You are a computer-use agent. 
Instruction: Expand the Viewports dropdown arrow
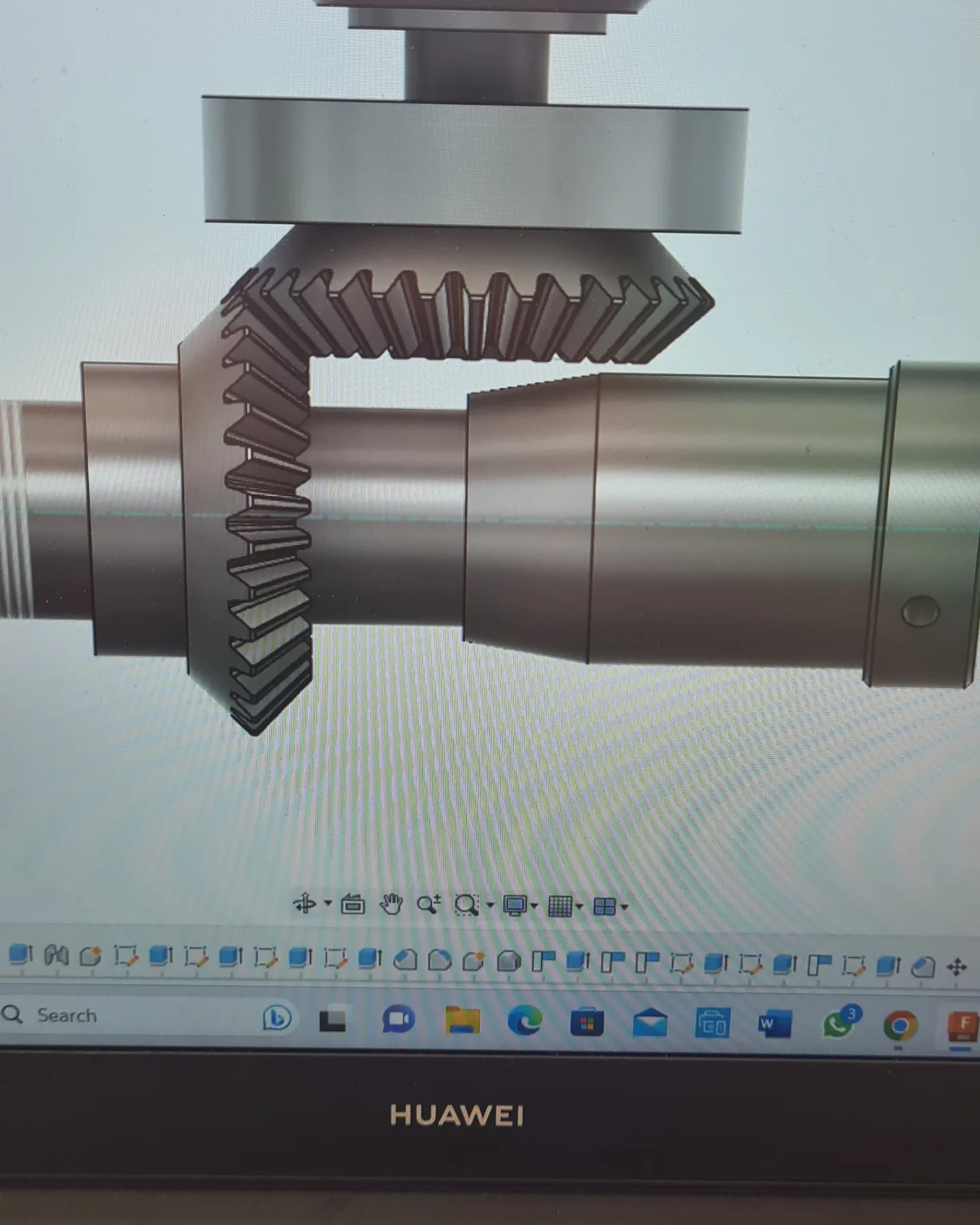point(624,907)
